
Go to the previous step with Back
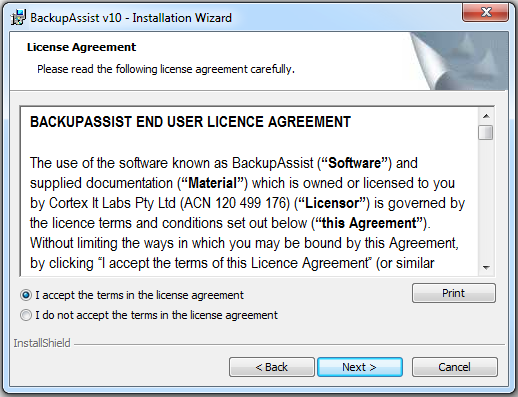(x=272, y=367)
